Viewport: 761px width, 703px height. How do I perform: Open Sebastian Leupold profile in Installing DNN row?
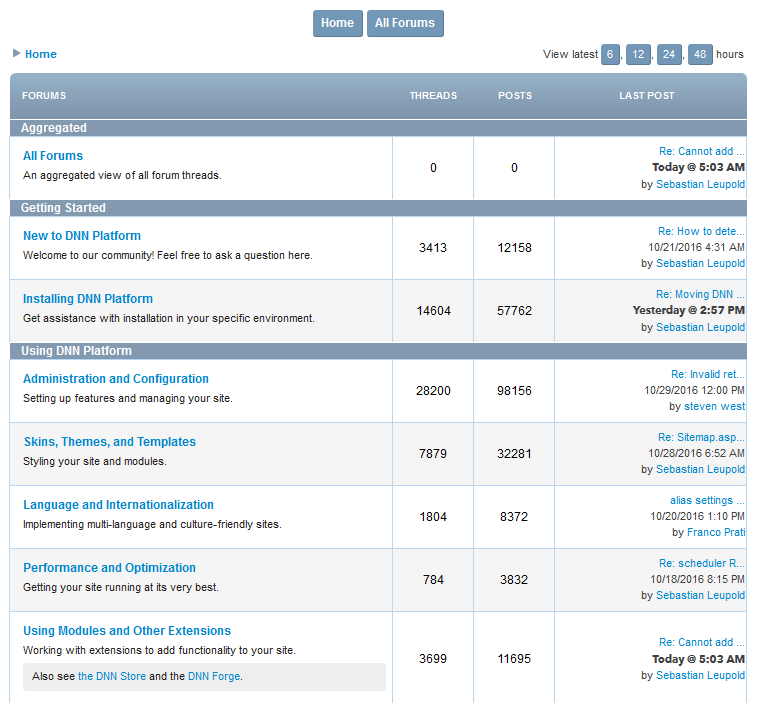coord(700,328)
